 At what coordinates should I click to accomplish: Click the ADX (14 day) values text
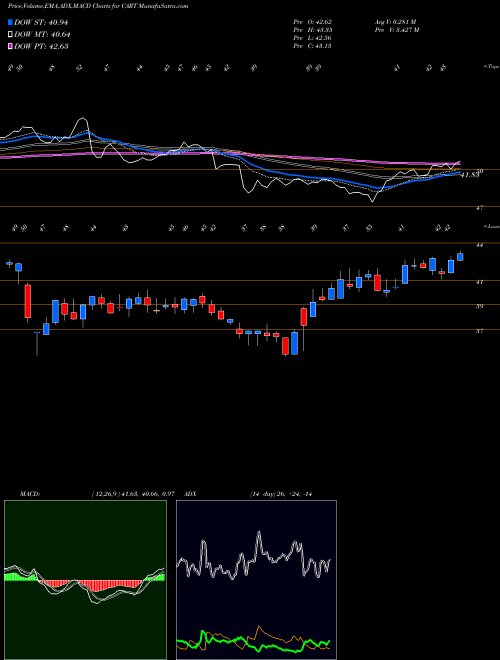pyautogui.click(x=281, y=494)
